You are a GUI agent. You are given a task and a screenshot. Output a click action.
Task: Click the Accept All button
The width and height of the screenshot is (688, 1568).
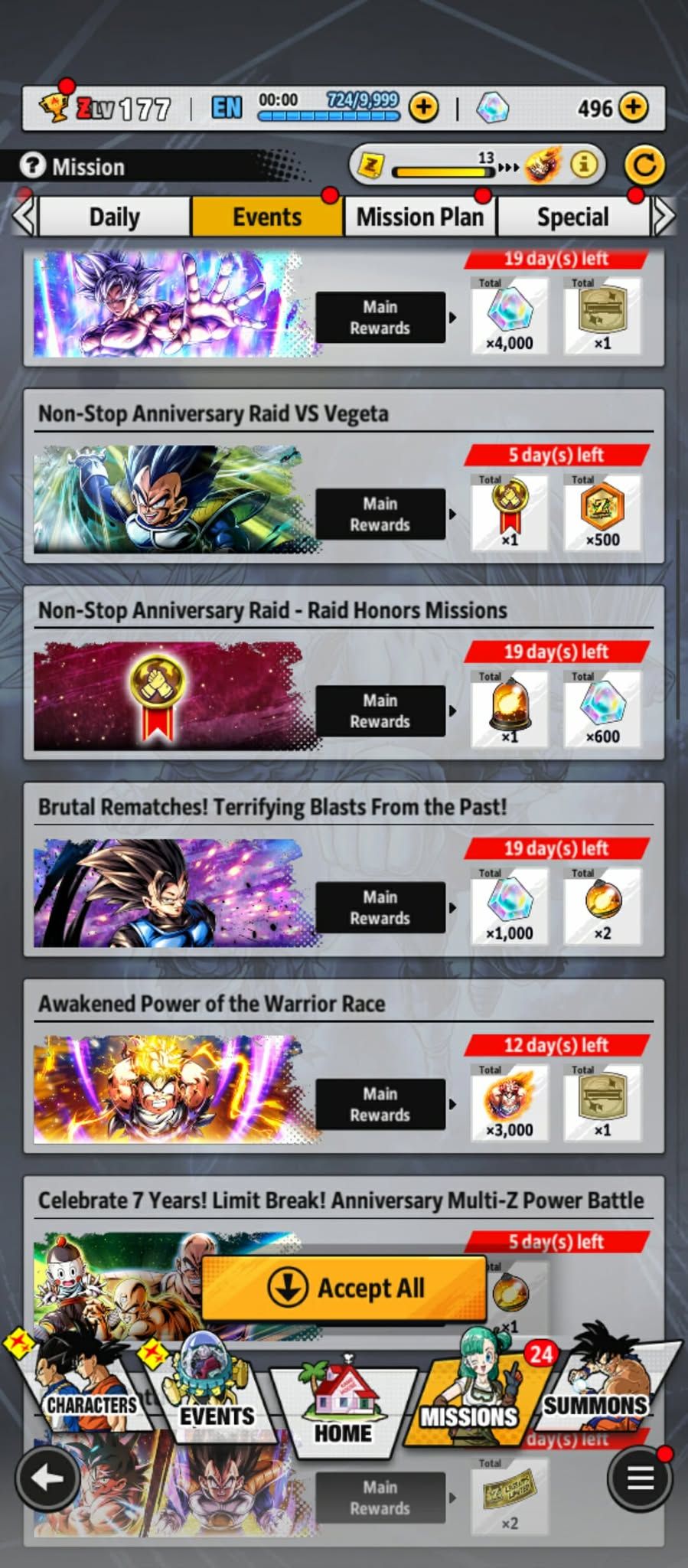(344, 1288)
